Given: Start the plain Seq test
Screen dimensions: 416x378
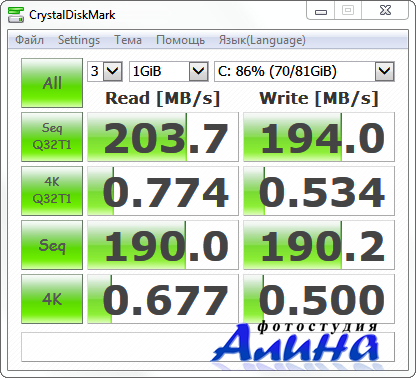Looking at the screenshot, I should (52, 245).
